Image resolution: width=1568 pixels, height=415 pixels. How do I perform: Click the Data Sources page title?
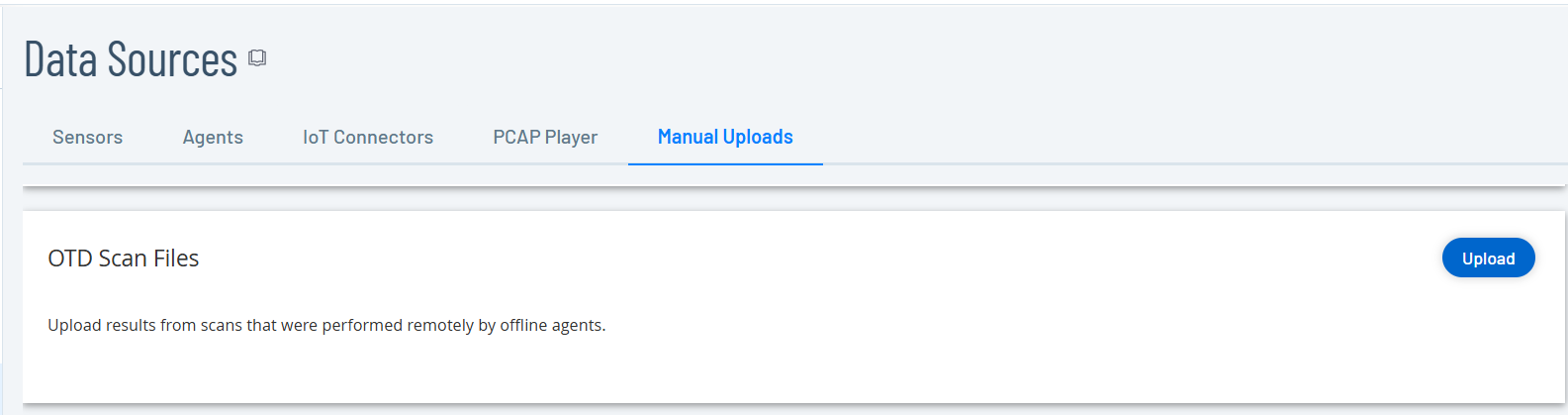(131, 59)
